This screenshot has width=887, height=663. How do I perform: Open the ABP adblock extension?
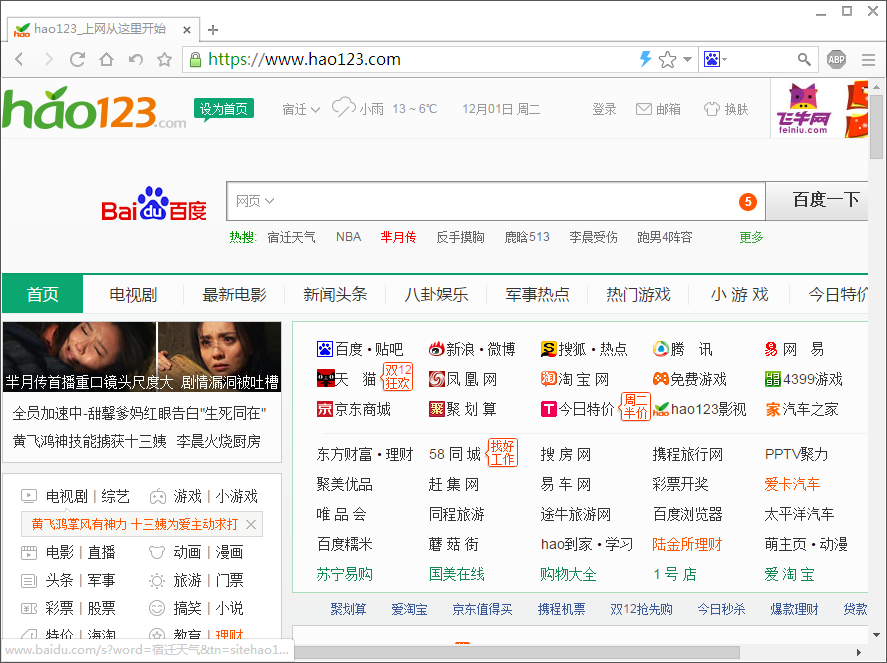[x=836, y=59]
